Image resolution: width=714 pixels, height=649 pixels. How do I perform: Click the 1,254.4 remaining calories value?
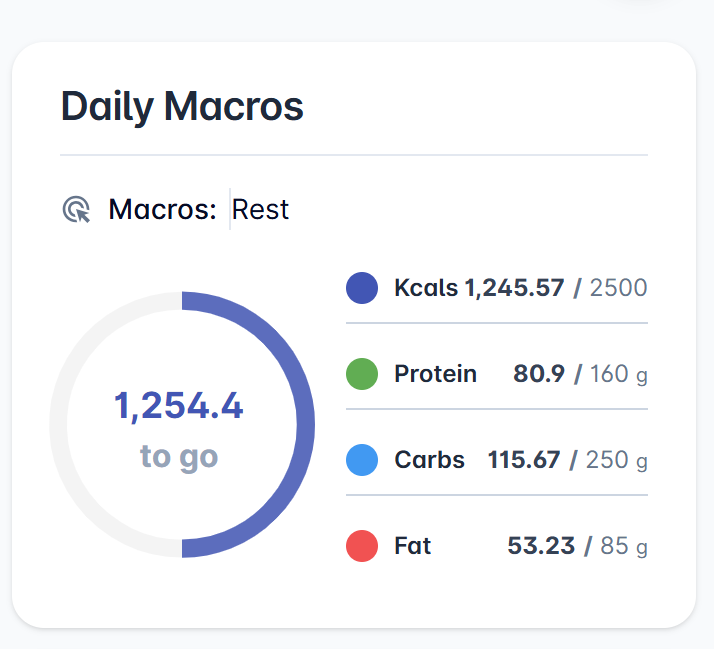178,406
